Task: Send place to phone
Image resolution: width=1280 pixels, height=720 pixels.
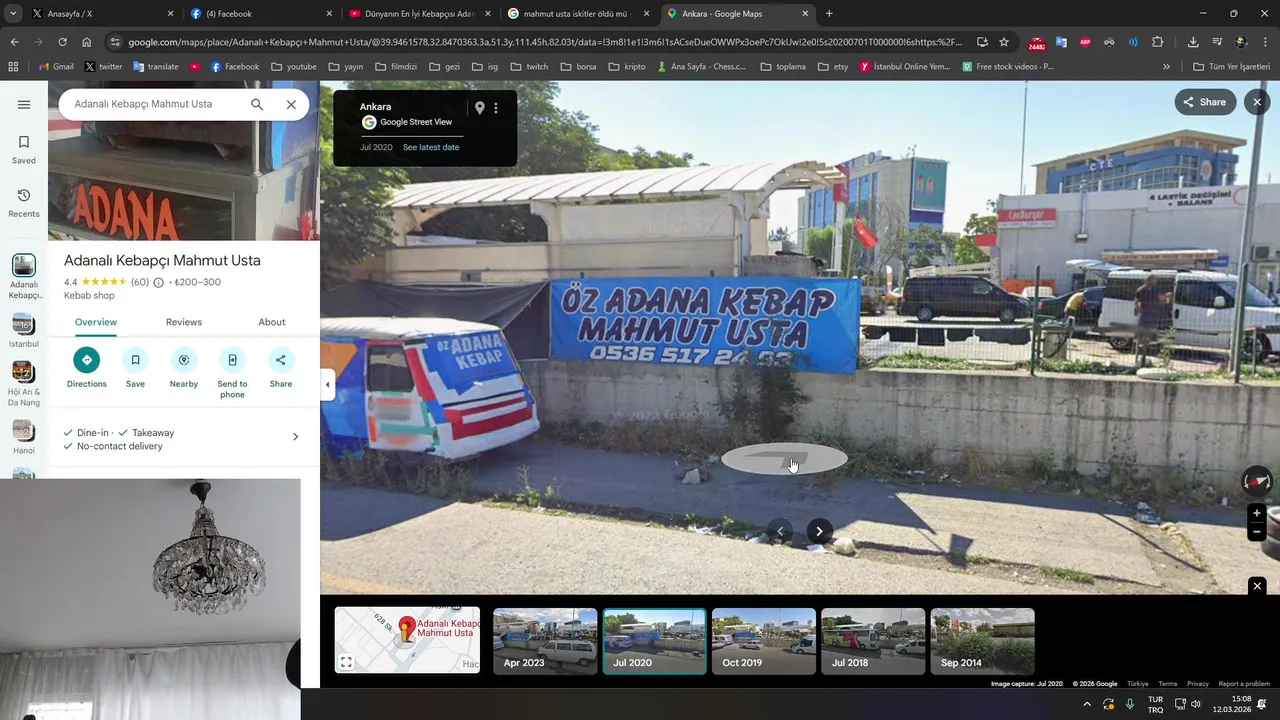Action: click(232, 373)
